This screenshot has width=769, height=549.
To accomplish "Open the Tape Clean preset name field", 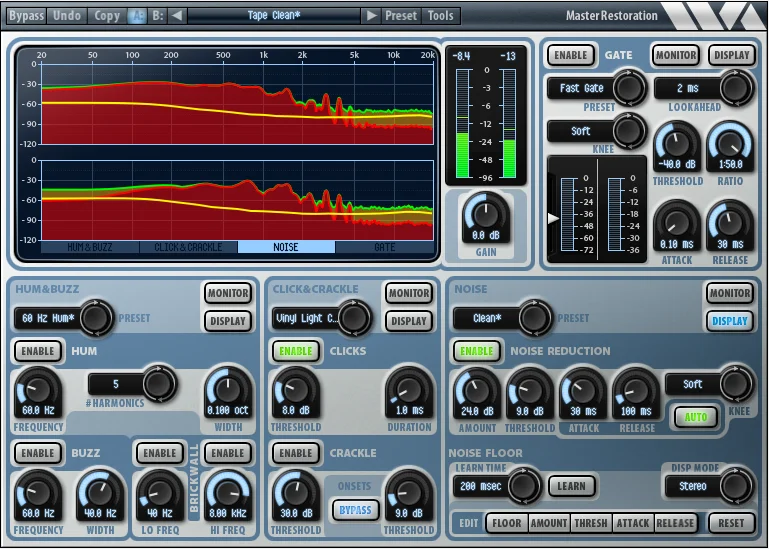I will [x=274, y=16].
